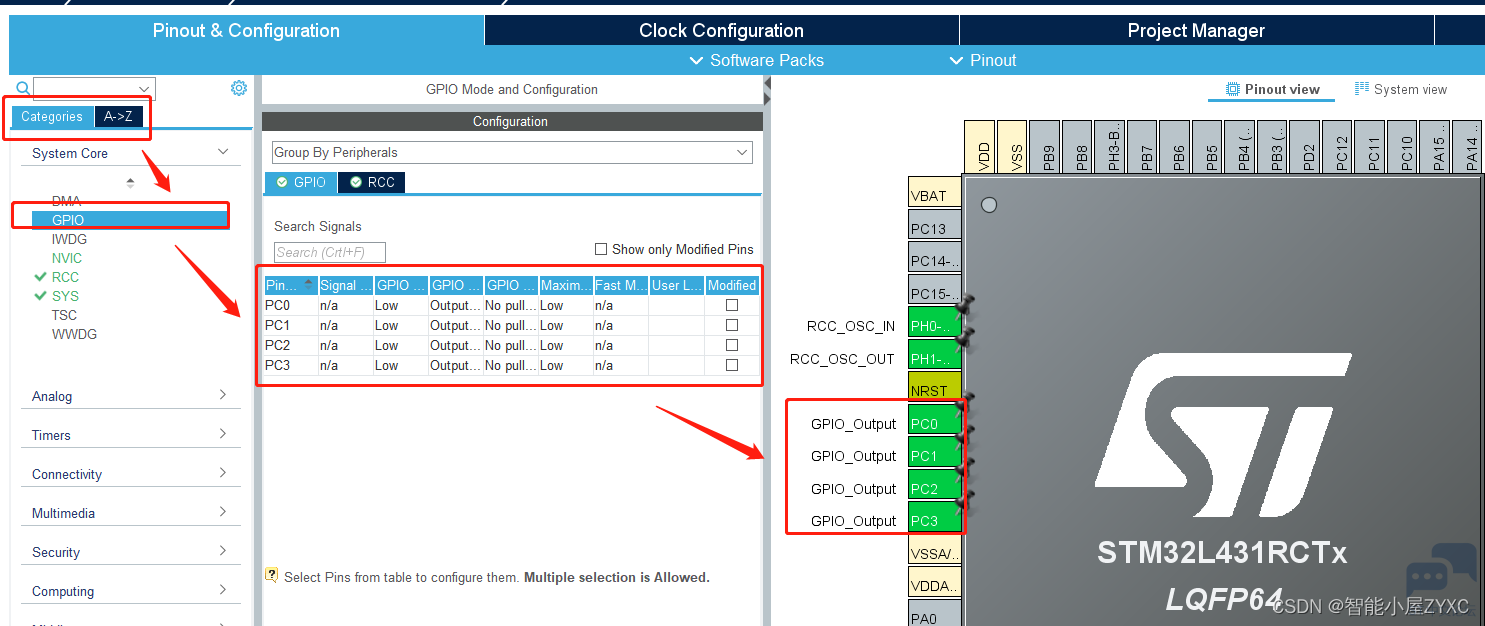Select the RCC configuration tab
The image size is (1485, 626).
(x=372, y=182)
